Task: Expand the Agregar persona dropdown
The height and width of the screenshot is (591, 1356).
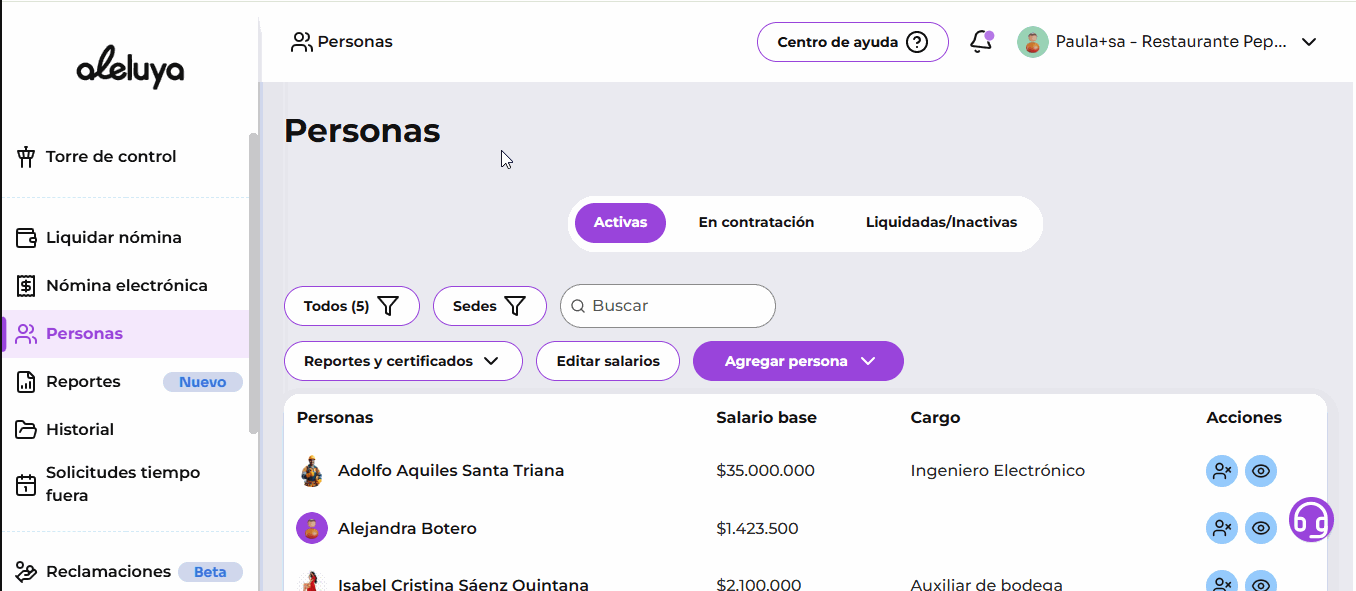Action: click(x=798, y=361)
